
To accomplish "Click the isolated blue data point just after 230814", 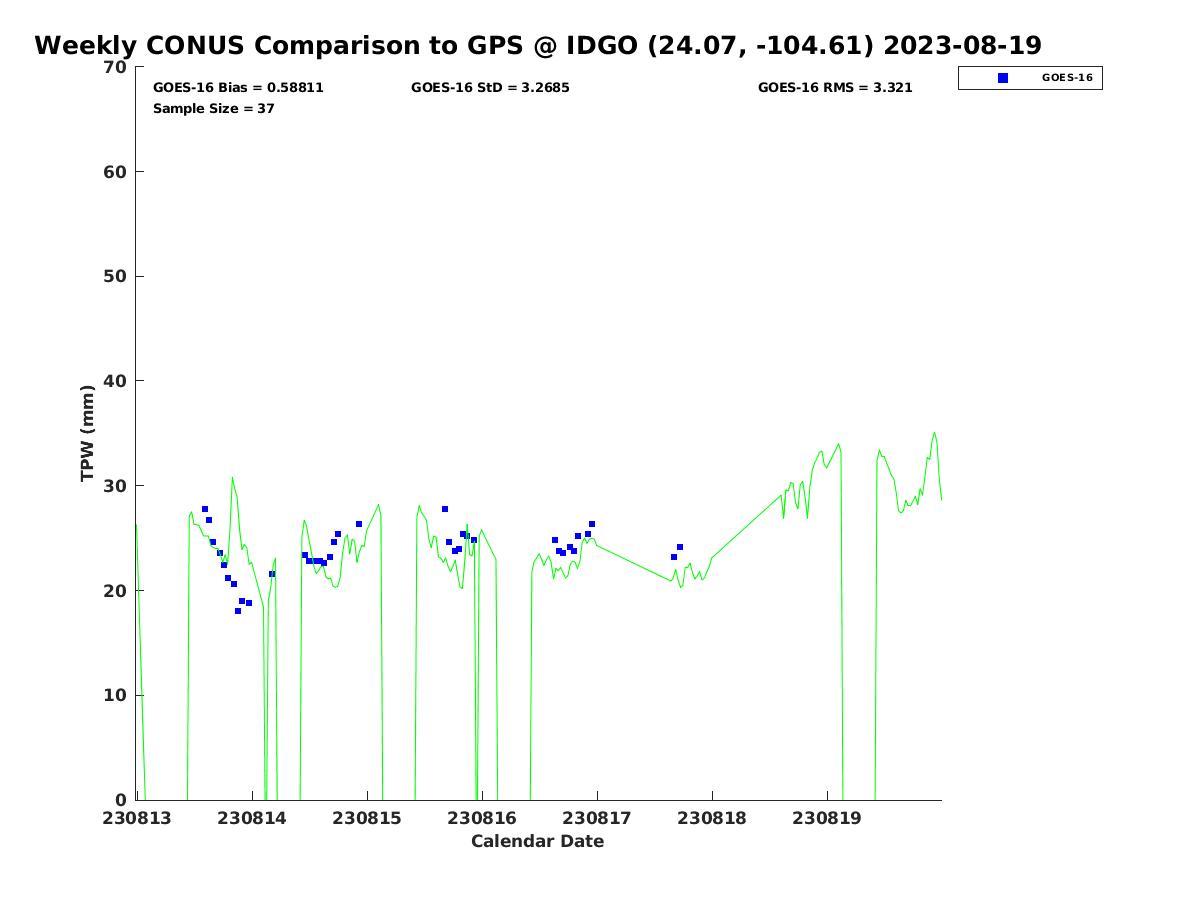I will click(272, 574).
